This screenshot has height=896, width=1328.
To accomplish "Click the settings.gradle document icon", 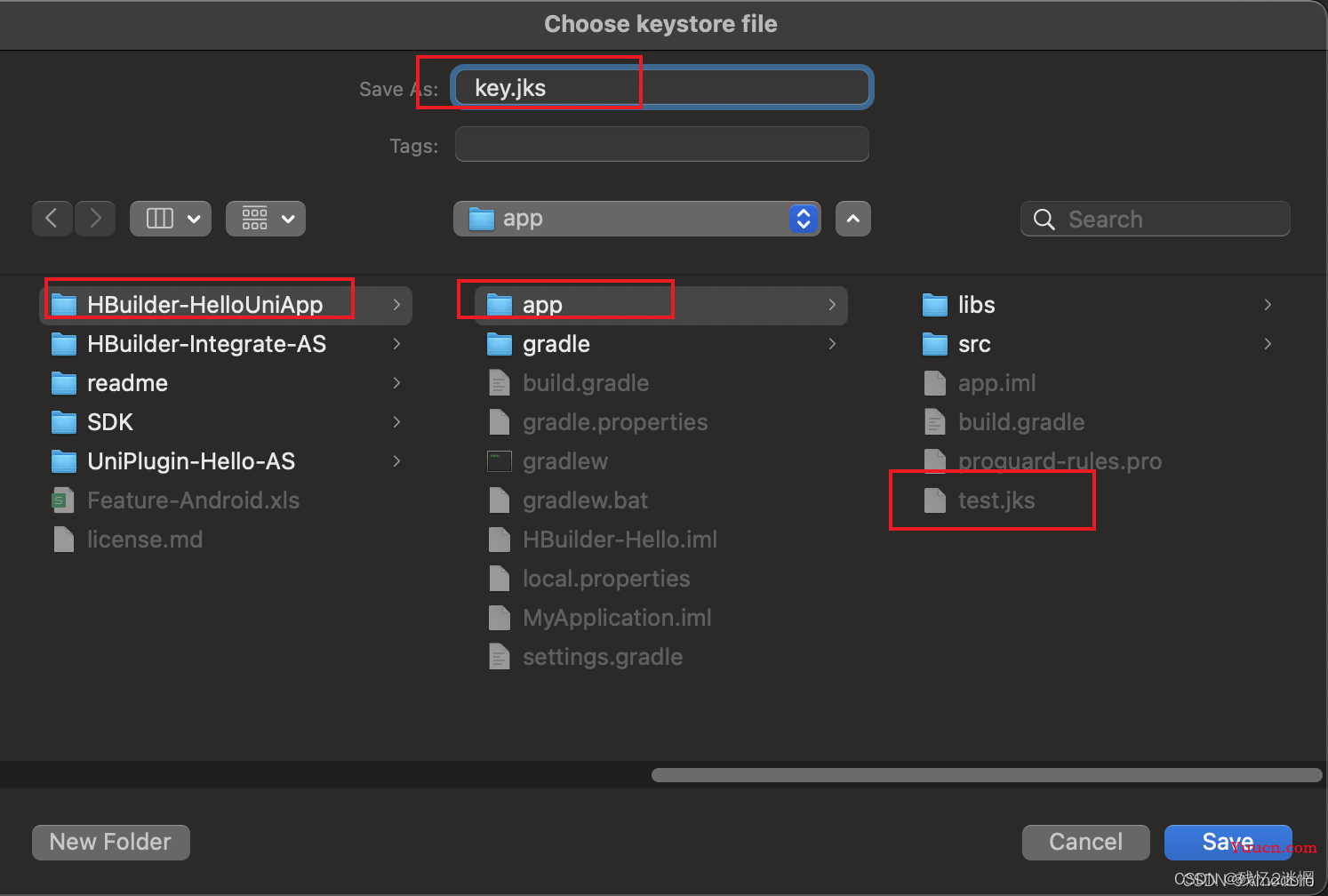I will [x=500, y=657].
